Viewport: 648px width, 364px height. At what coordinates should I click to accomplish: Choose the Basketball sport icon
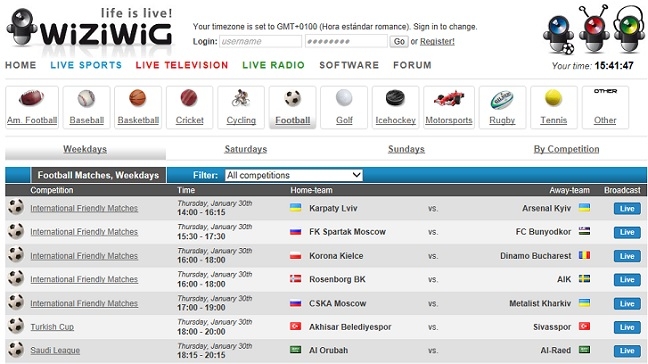coord(138,98)
